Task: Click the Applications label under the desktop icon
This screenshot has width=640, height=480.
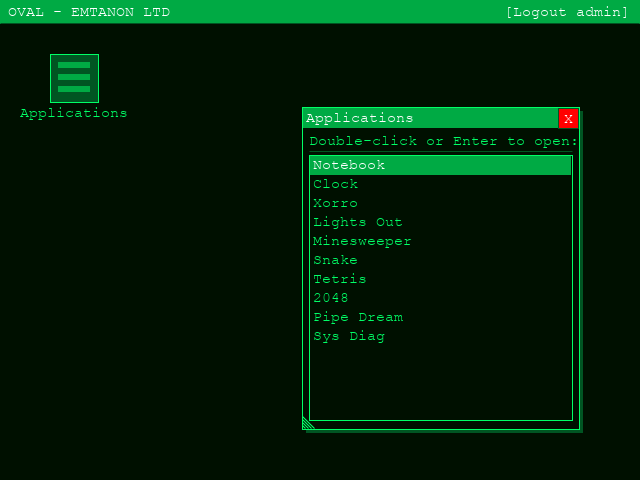Action: tap(74, 114)
